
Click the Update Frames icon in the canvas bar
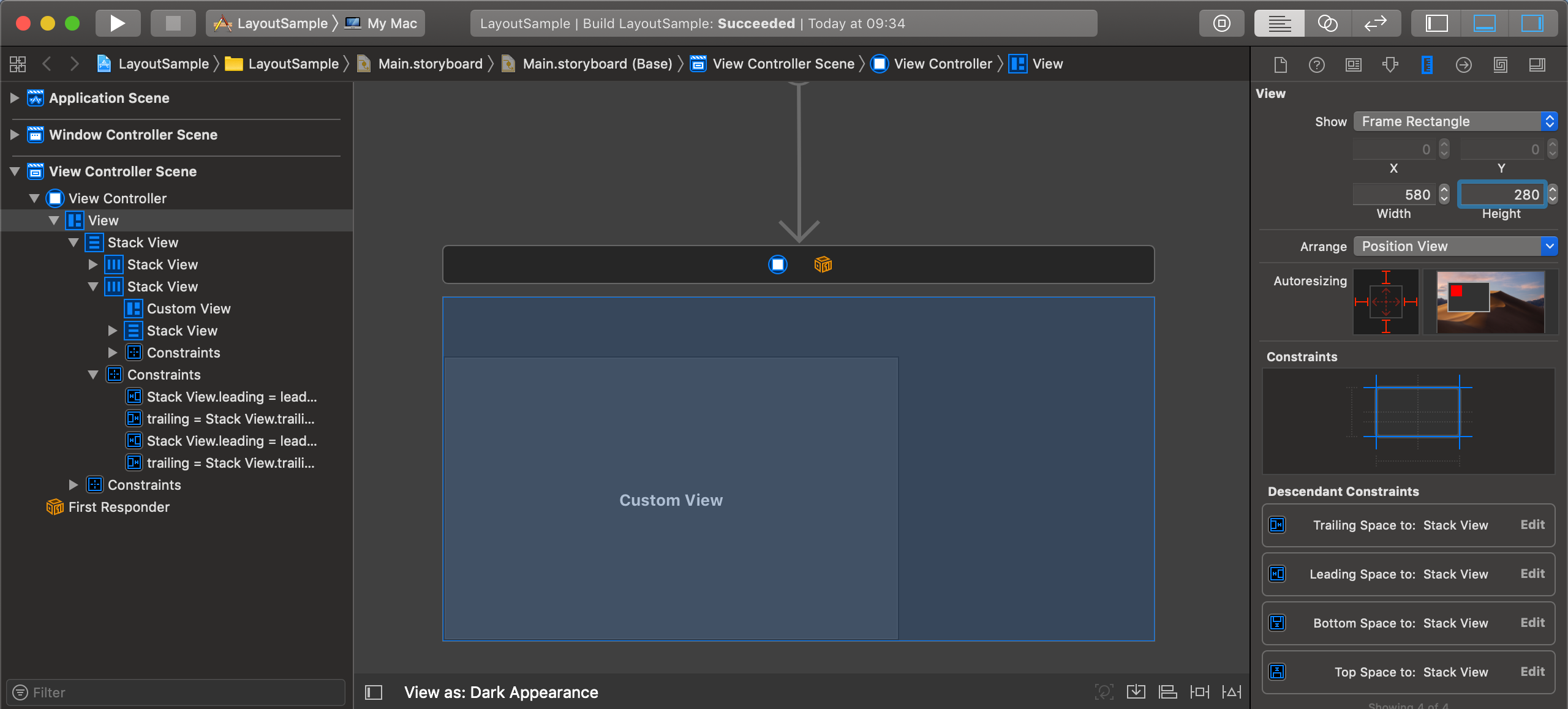pos(1104,691)
